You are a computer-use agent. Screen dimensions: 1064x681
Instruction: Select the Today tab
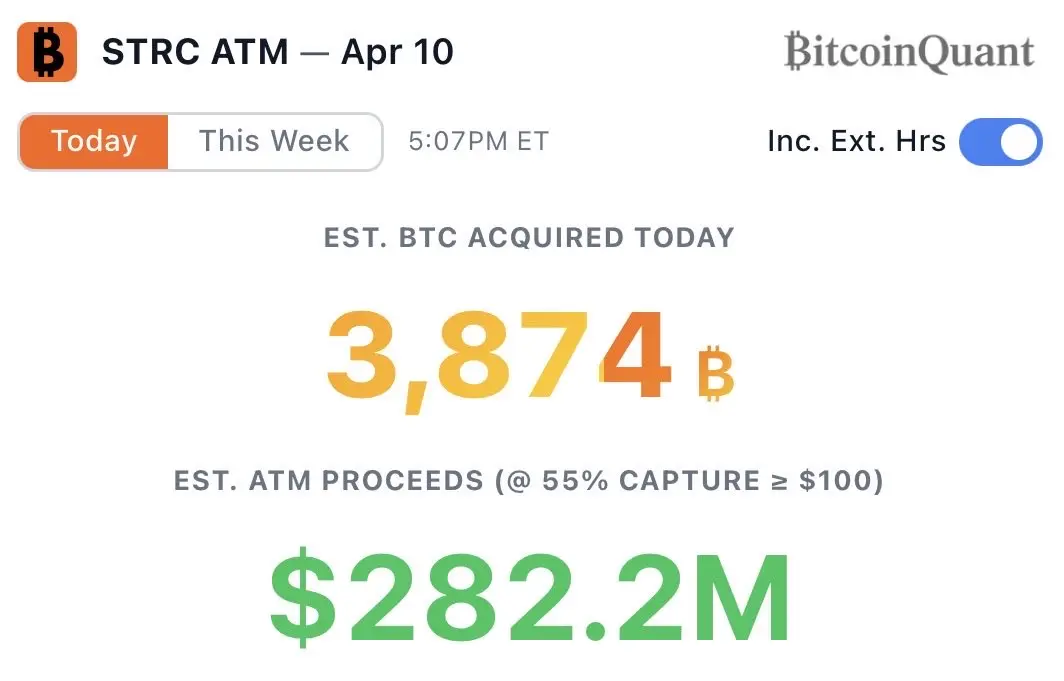pos(94,141)
